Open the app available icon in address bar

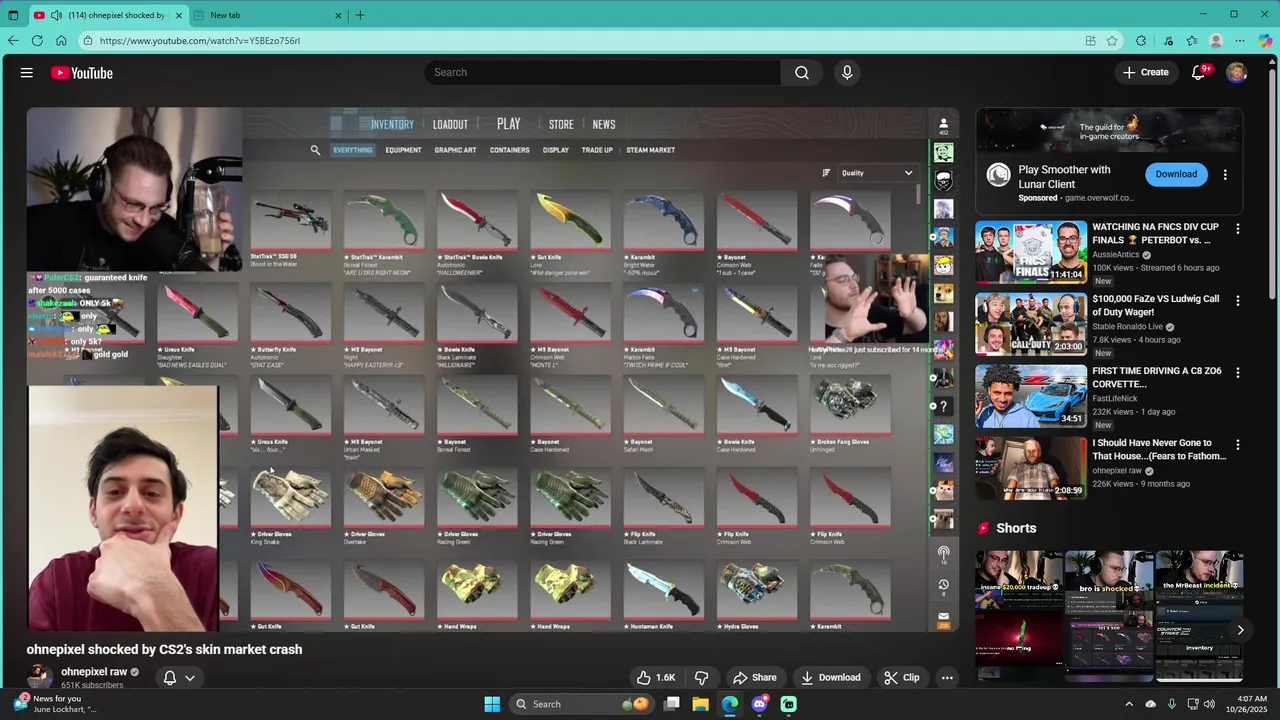(1090, 41)
